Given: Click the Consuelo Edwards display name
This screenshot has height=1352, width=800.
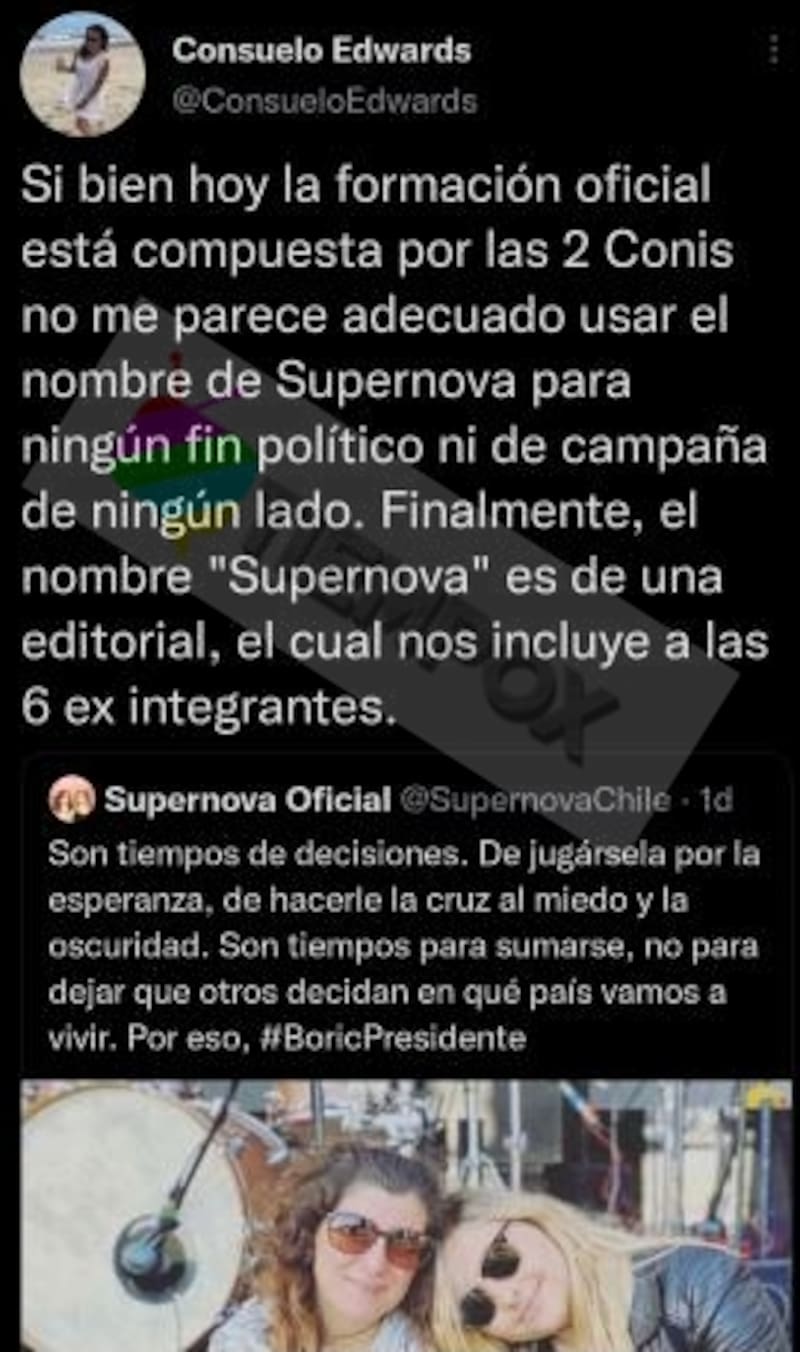Looking at the screenshot, I should click(x=321, y=51).
